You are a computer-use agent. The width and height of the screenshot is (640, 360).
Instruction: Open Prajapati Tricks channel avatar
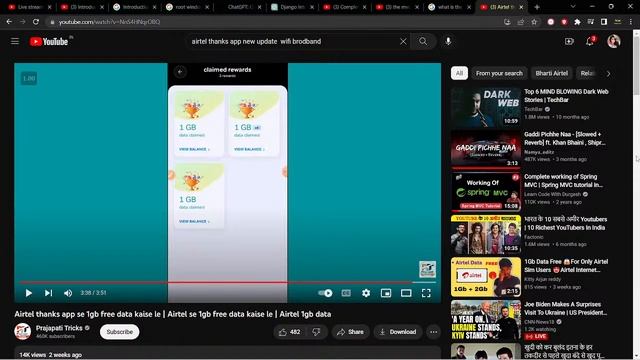point(23,331)
